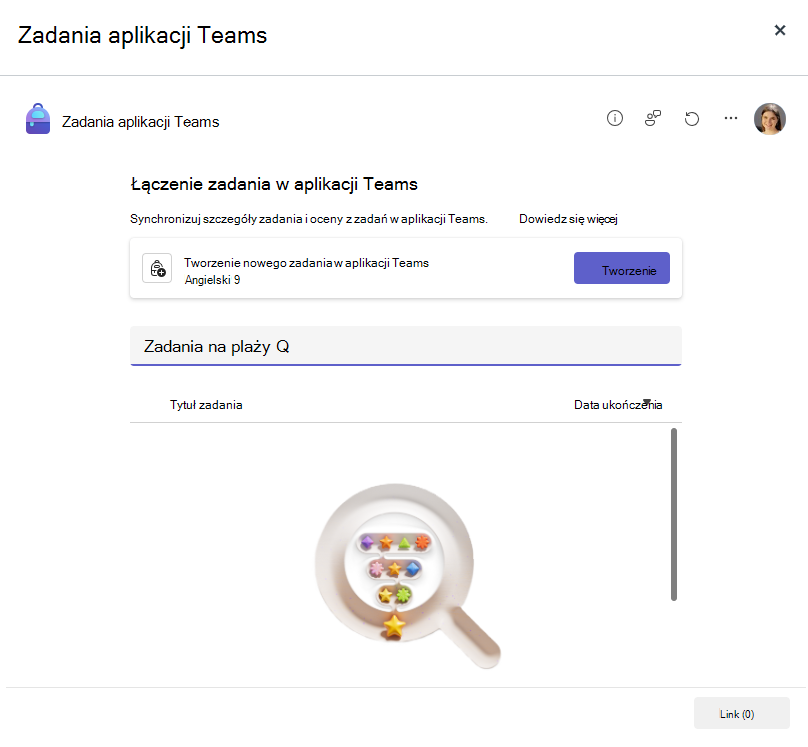Open the info circle icon

(614, 118)
